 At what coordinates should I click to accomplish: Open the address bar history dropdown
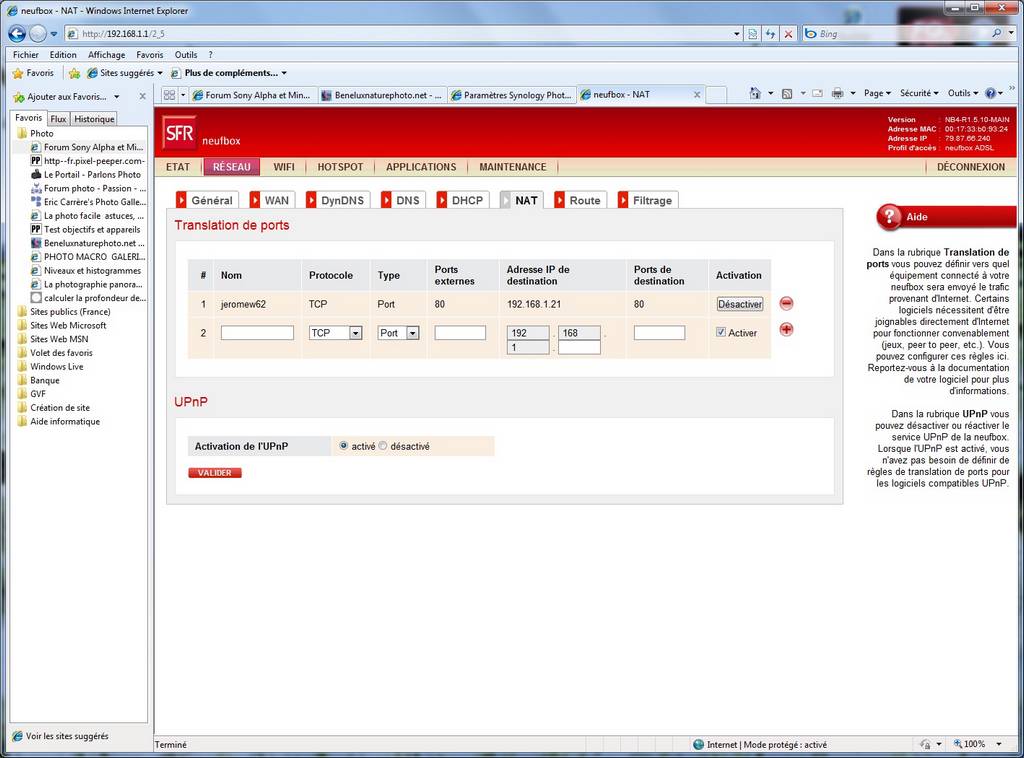737,34
